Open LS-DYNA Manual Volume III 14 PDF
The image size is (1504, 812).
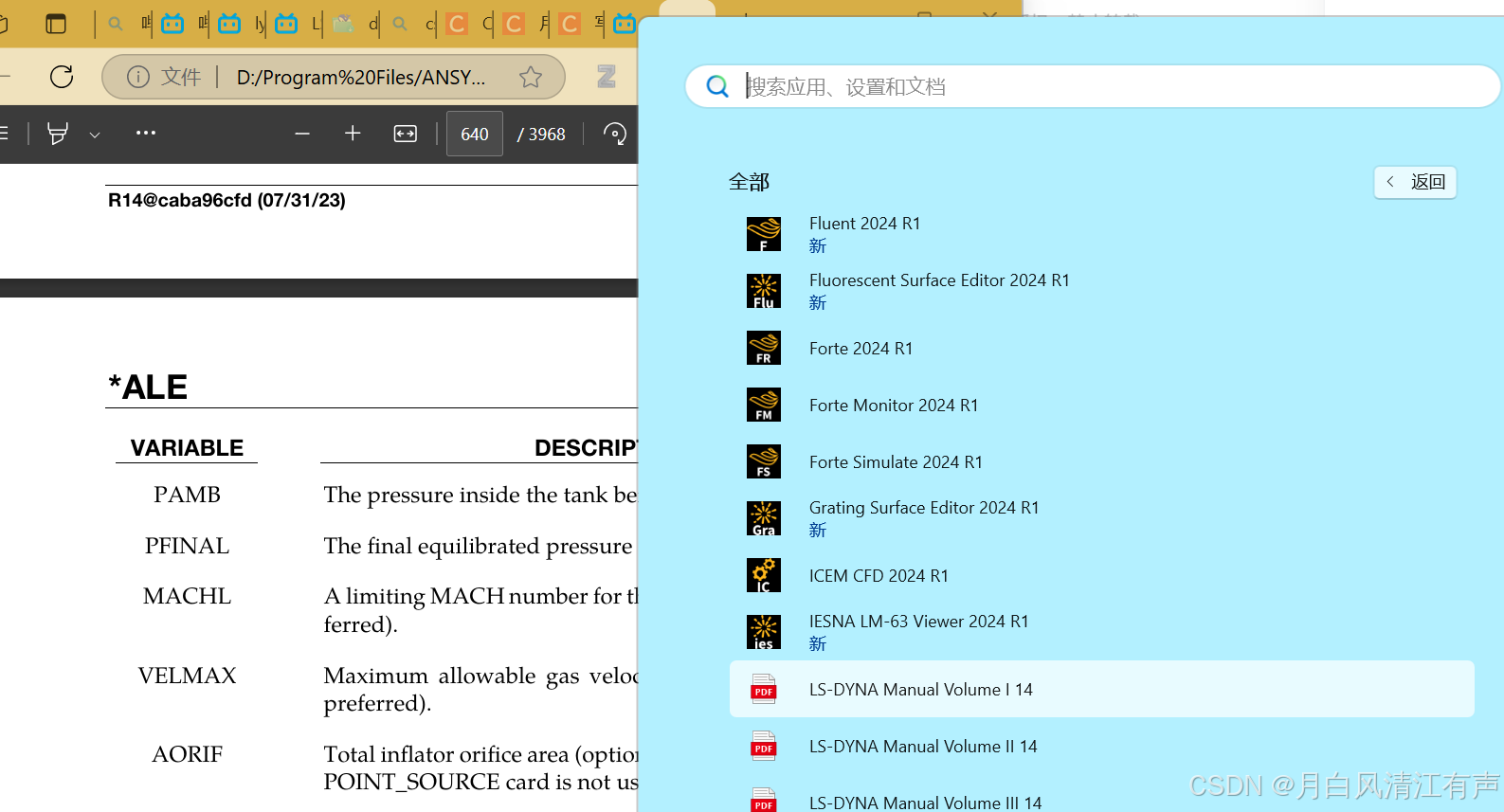pyautogui.click(x=1101, y=796)
